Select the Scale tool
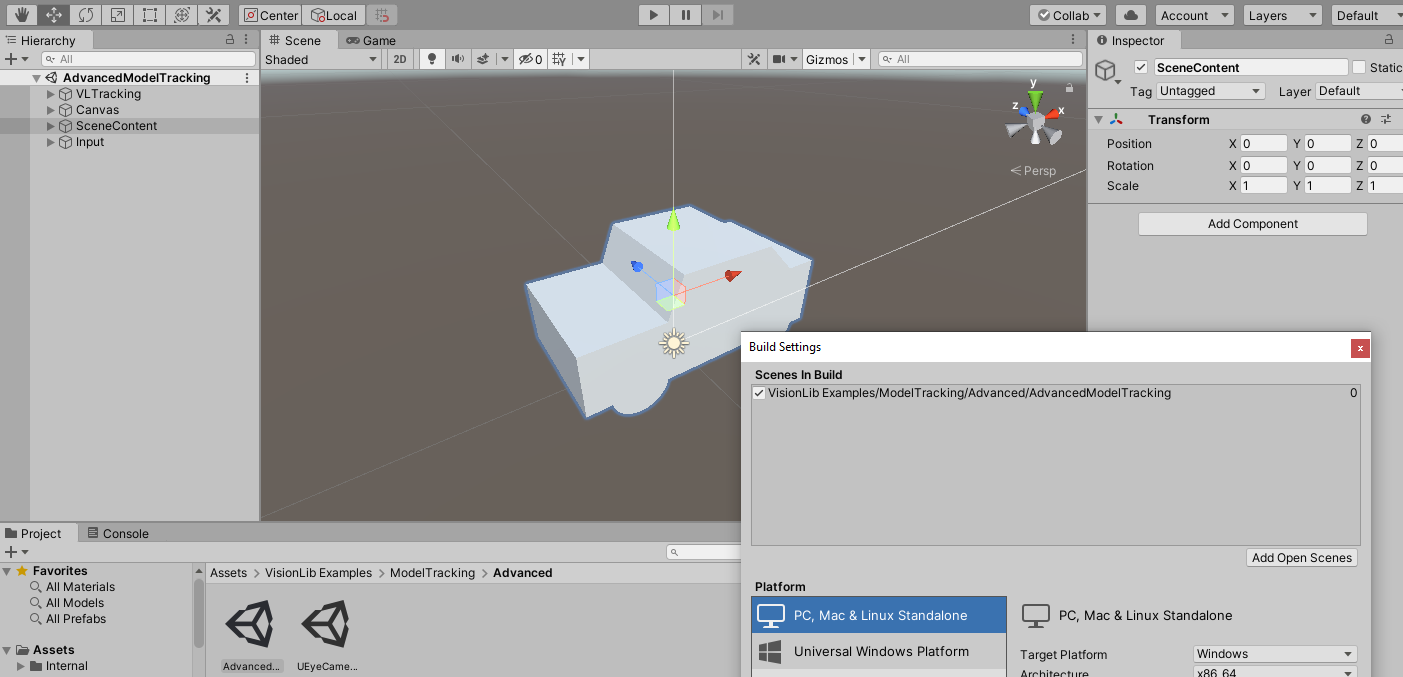 click(x=117, y=15)
